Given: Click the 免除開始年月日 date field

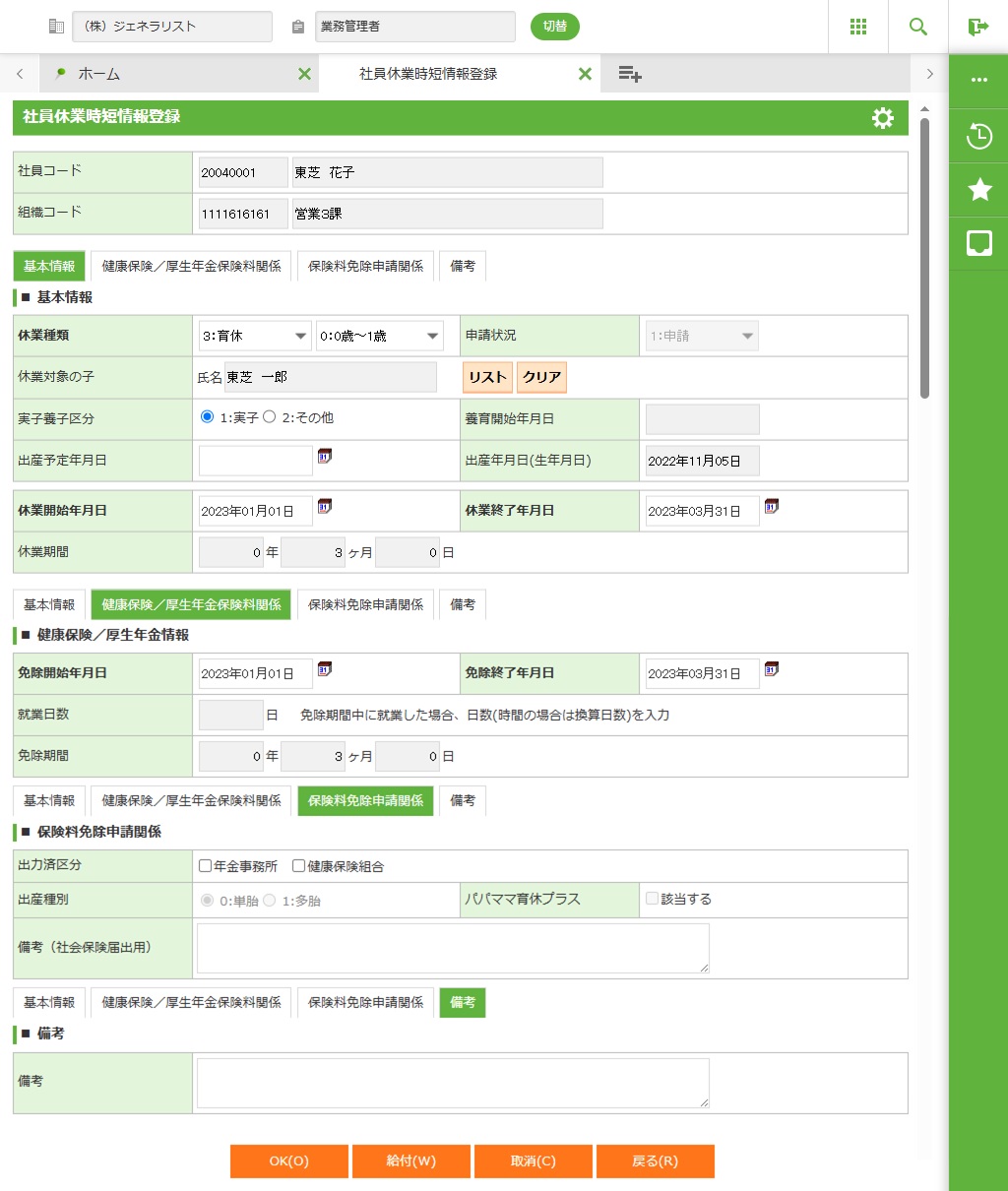Looking at the screenshot, I should (x=256, y=673).
